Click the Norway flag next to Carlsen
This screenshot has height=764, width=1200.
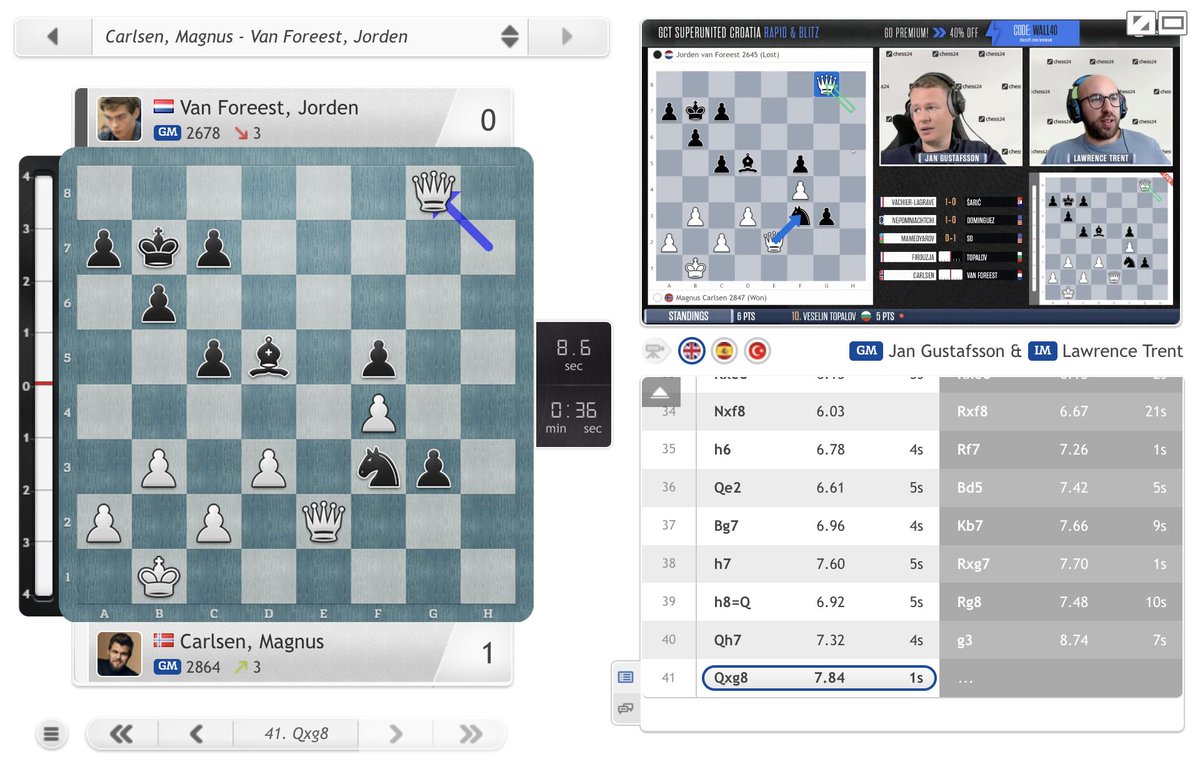[164, 641]
